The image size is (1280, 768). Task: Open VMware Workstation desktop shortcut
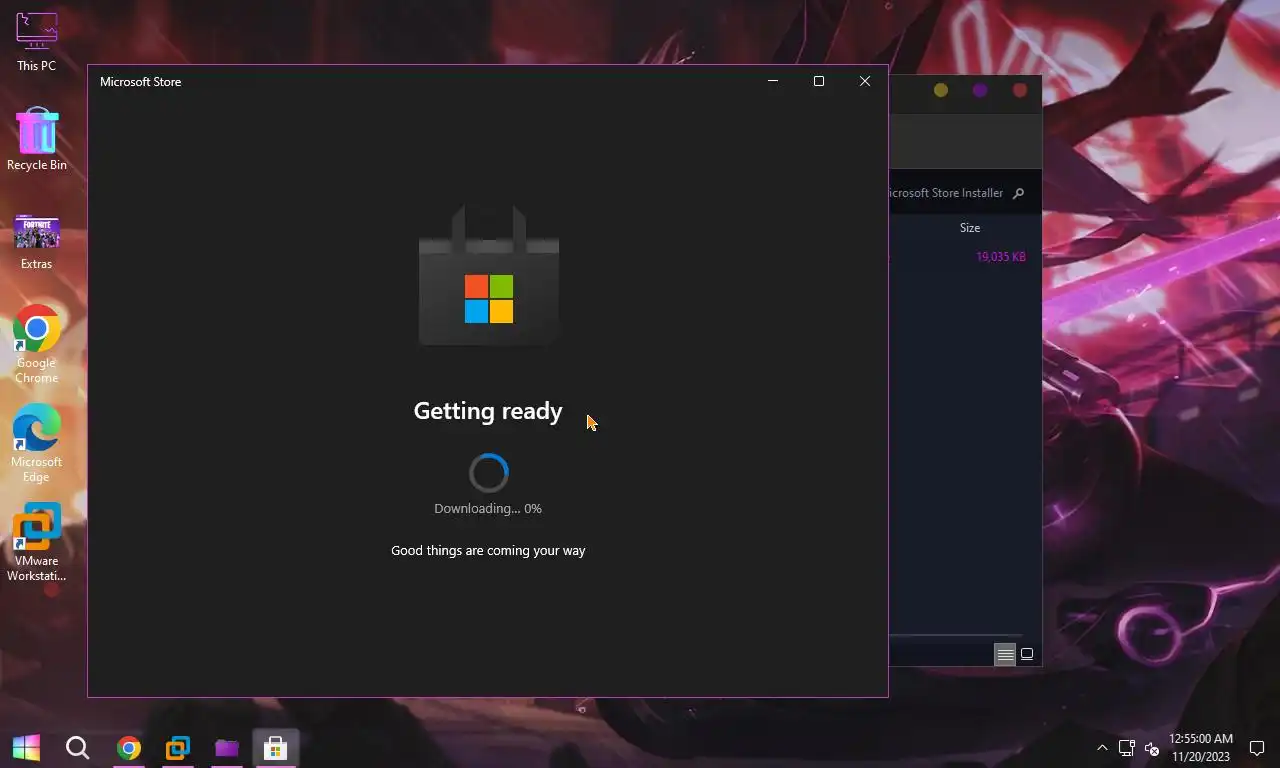tap(37, 542)
